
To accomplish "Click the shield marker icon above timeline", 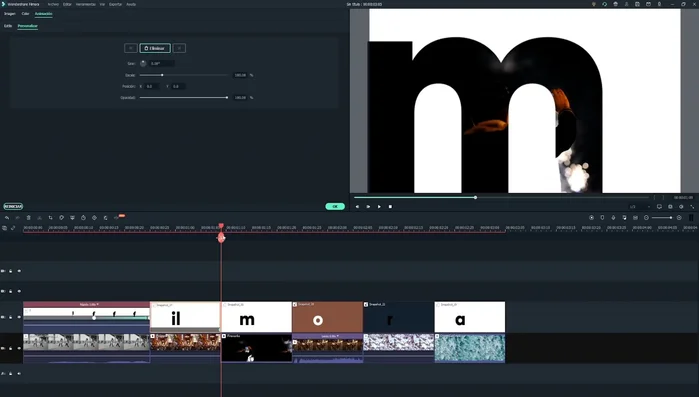I will (602, 218).
